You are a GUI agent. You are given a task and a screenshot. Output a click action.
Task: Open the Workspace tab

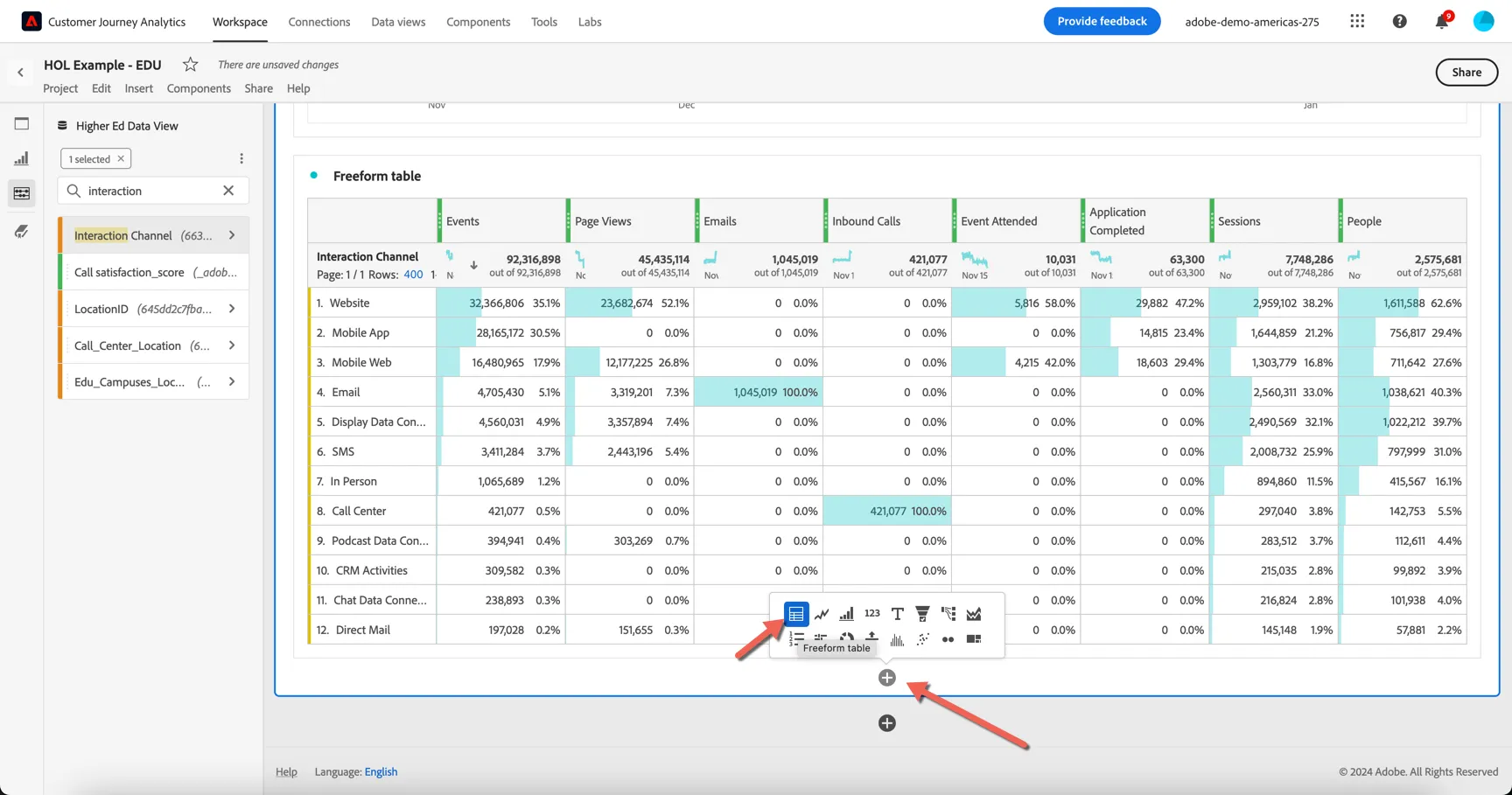coord(240,22)
